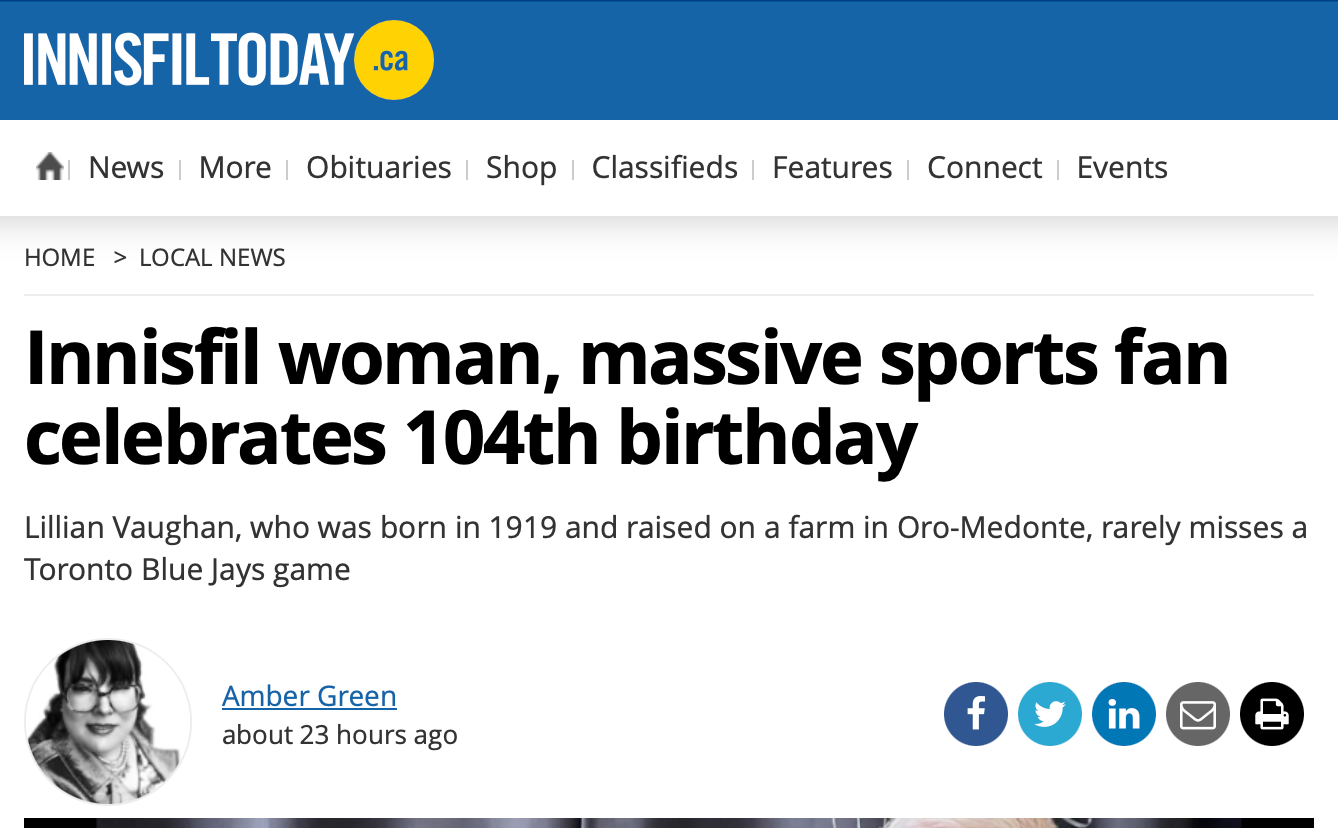
Task: Share article on Facebook
Action: [976, 714]
